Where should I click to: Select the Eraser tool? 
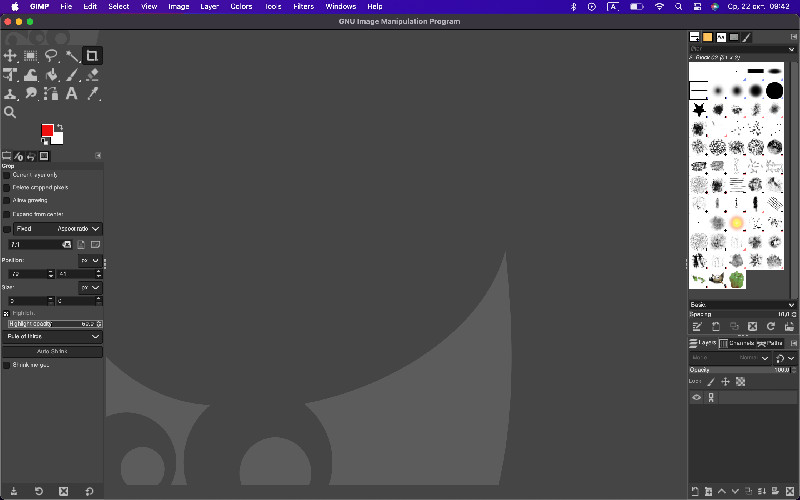[92, 74]
